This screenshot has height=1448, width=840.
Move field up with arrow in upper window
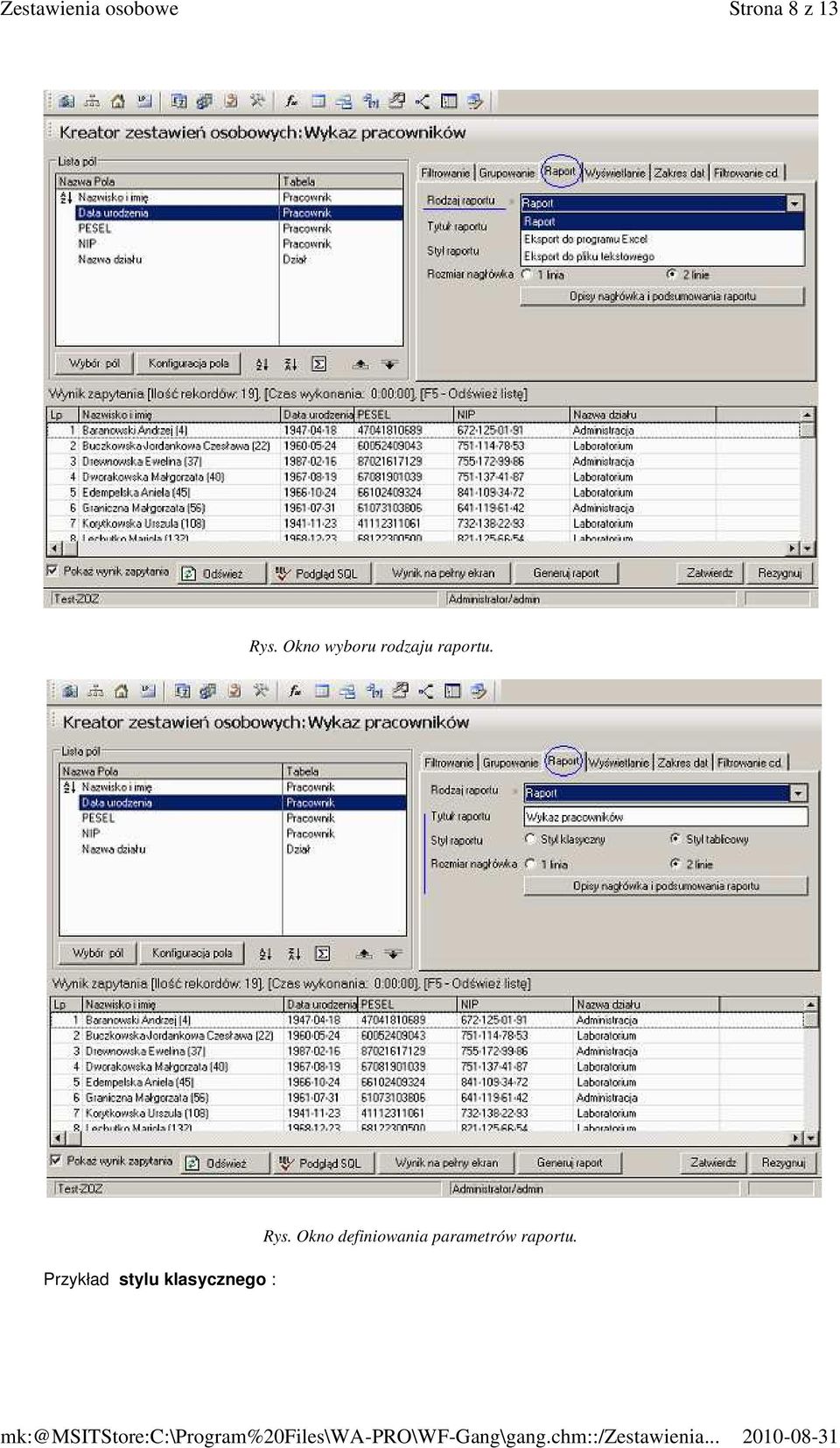[x=360, y=364]
